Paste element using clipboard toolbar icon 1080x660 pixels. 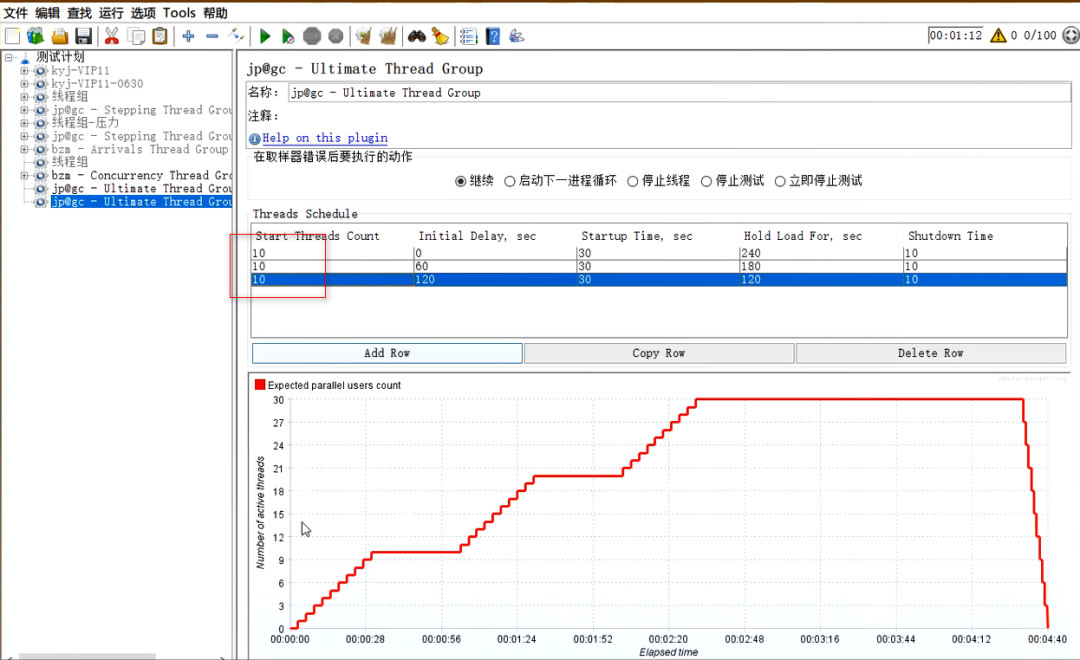point(160,36)
